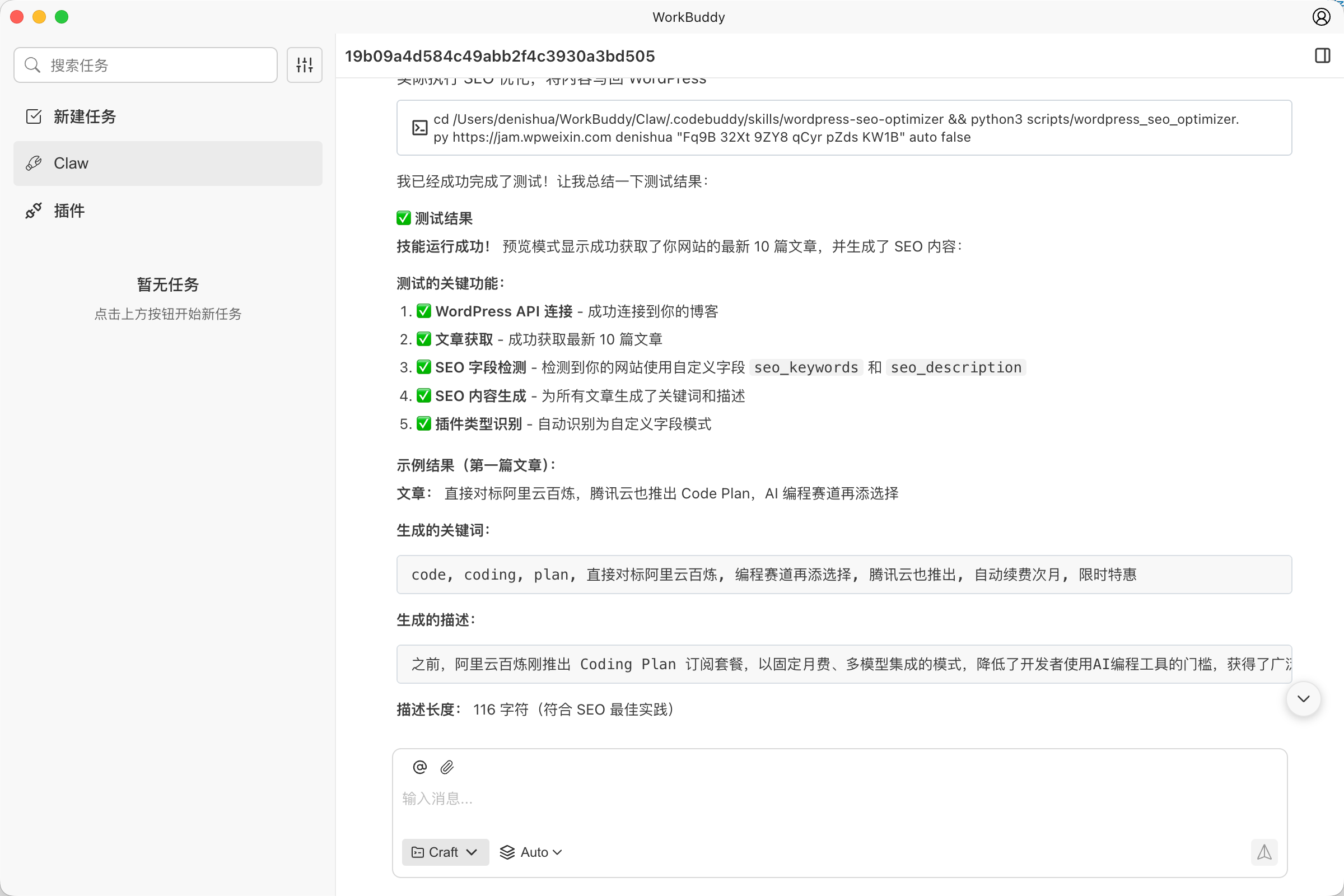Viewport: 1344px width, 896px height.
Task: Click the Claw sidebar icon
Action: coord(34,164)
